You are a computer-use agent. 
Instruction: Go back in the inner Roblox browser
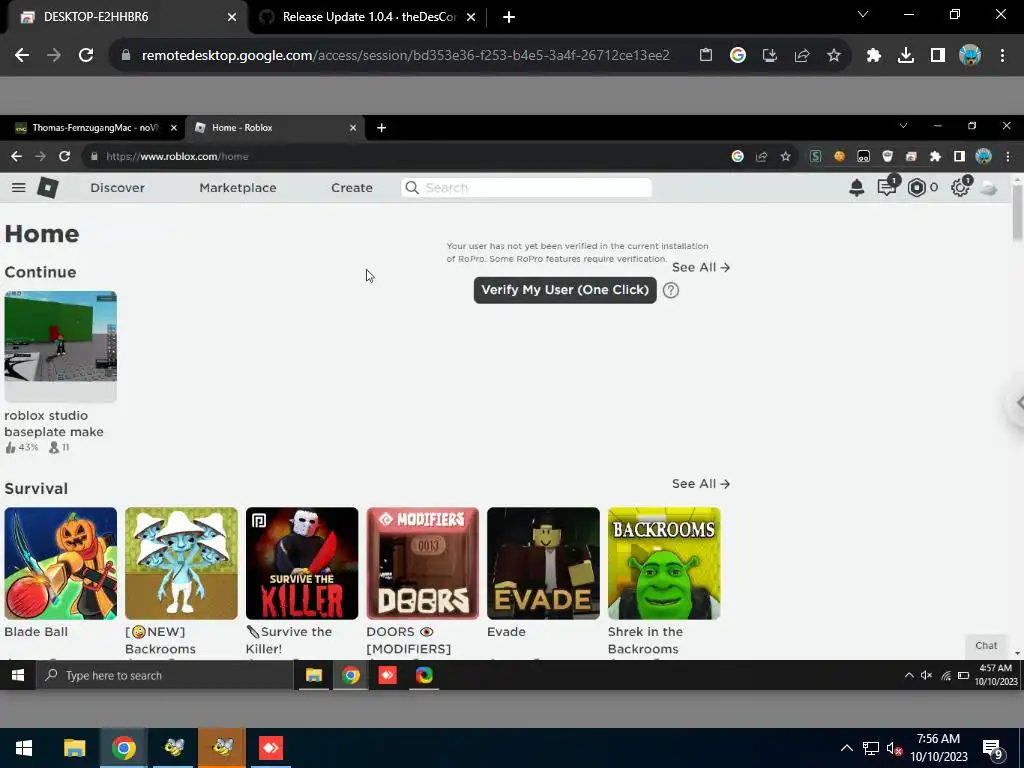point(16,156)
